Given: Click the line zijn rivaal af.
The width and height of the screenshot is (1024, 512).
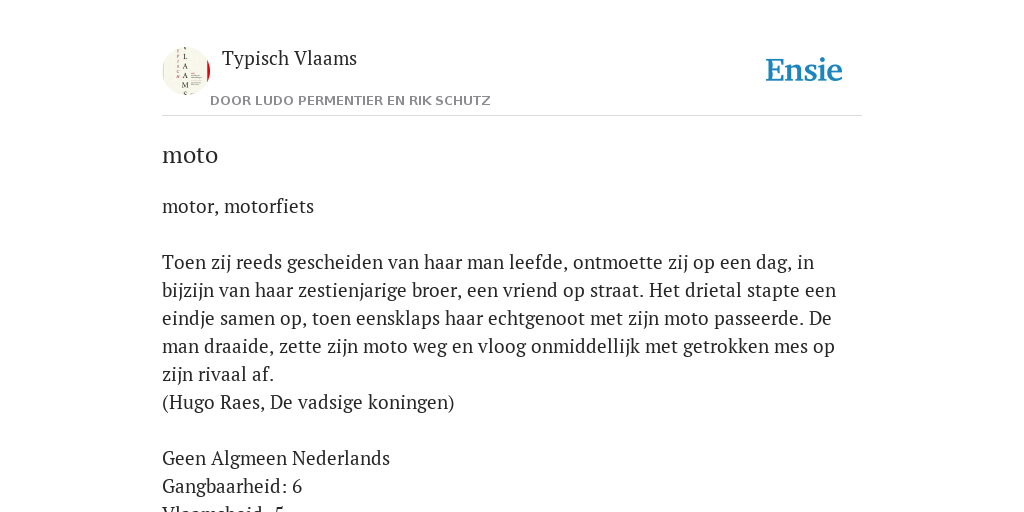Looking at the screenshot, I should (x=218, y=375).
